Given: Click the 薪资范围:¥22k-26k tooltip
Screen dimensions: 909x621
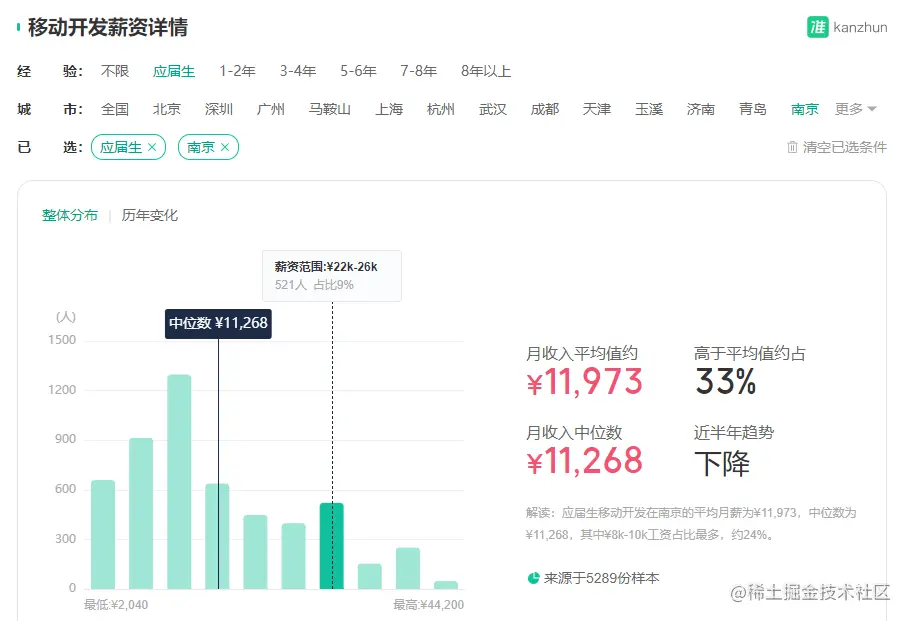Looking at the screenshot, I should (x=332, y=275).
